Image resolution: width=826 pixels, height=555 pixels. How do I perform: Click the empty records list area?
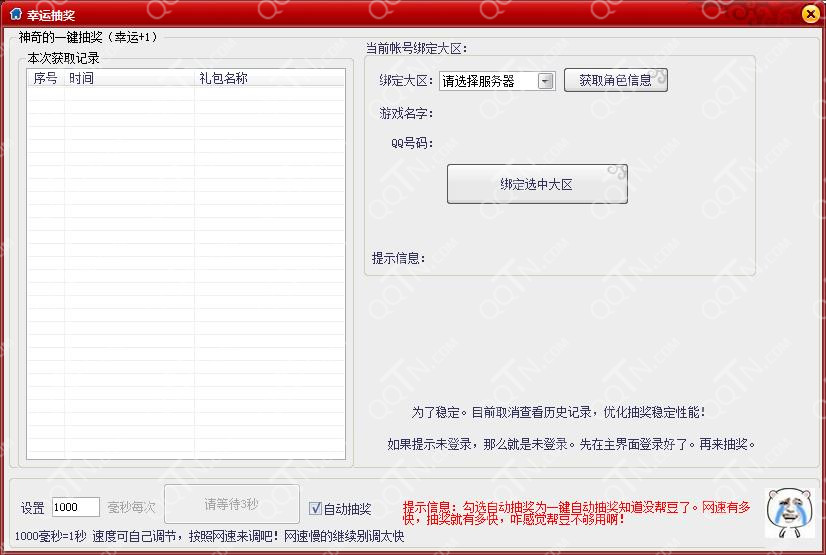(x=186, y=270)
